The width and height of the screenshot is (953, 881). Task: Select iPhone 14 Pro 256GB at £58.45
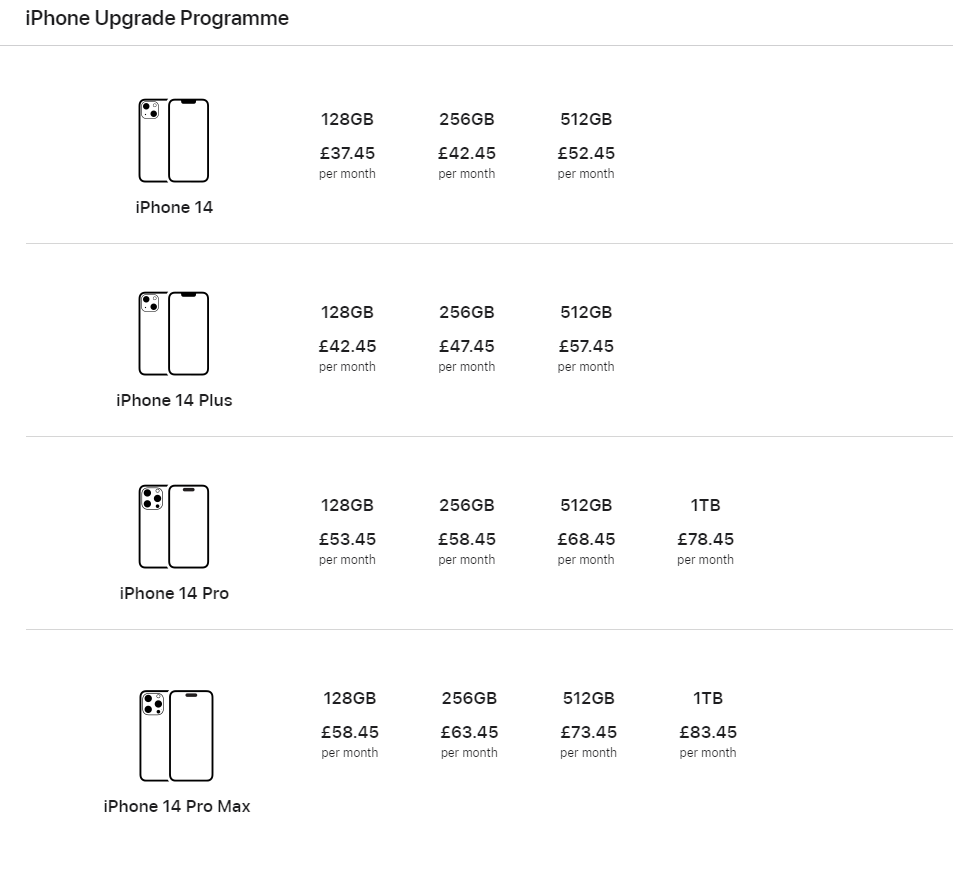tap(467, 532)
